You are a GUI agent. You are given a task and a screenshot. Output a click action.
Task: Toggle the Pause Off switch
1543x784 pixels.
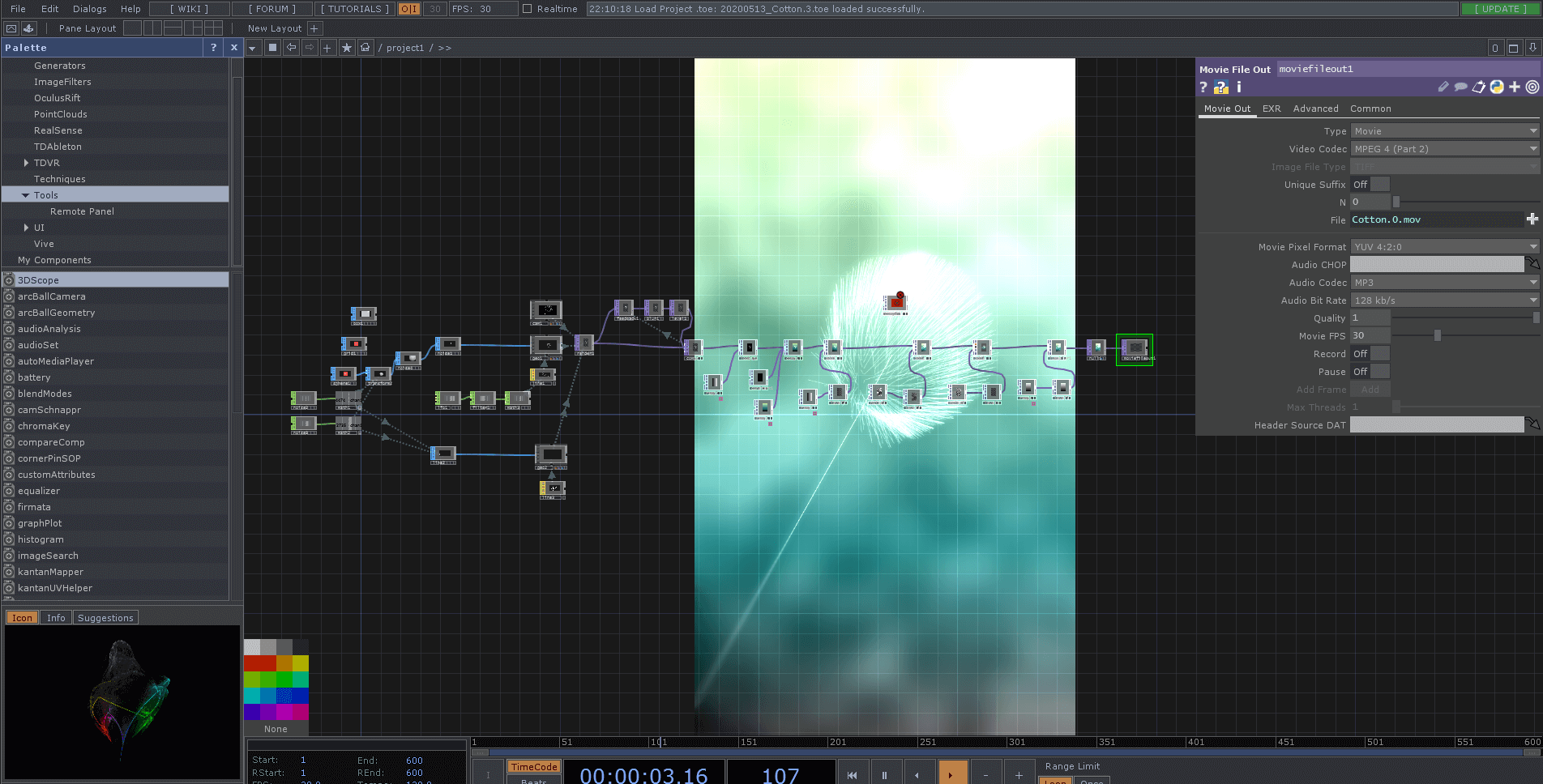click(x=1370, y=372)
